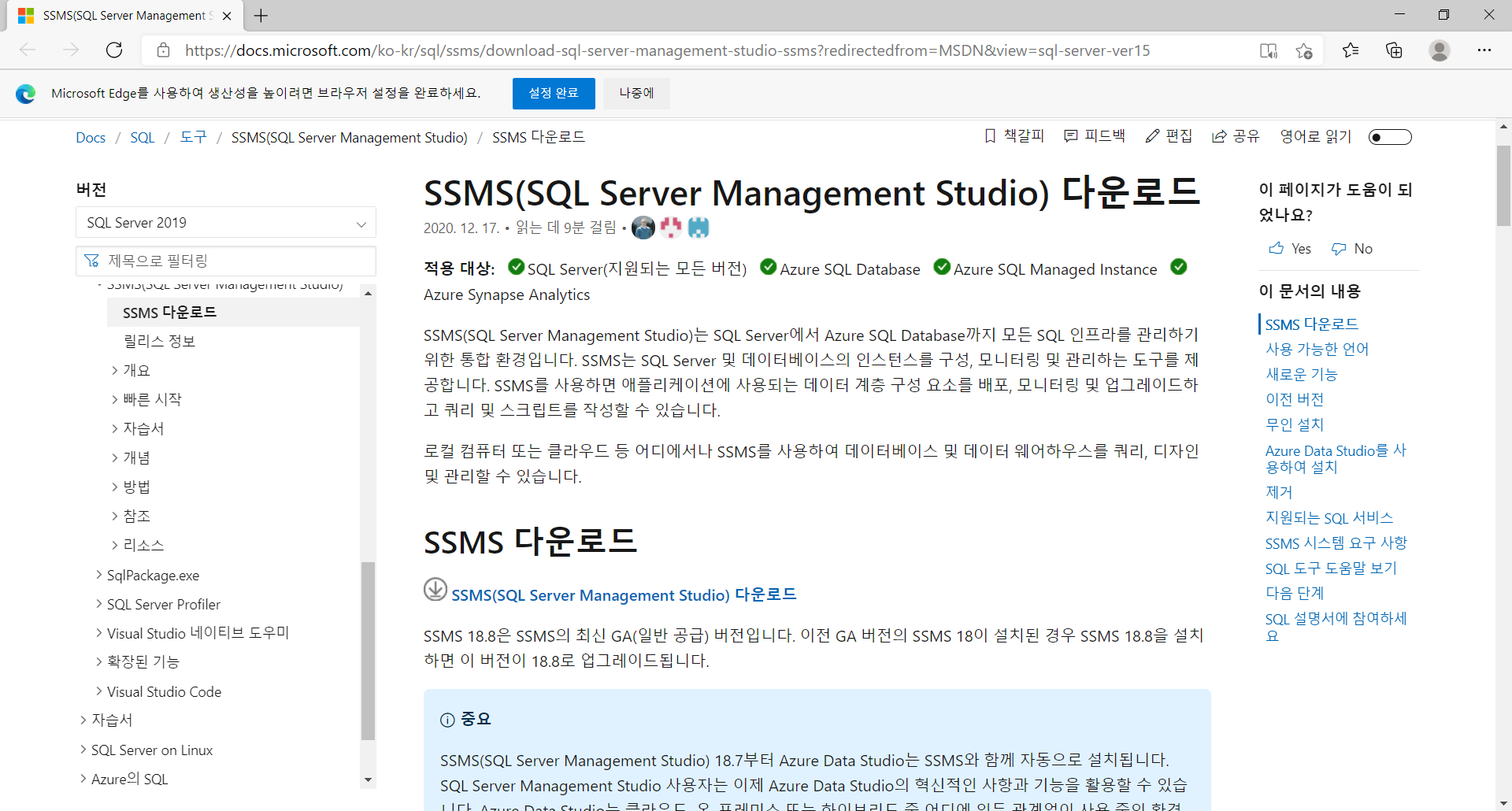Expand the 방법 tree node

tap(115, 487)
